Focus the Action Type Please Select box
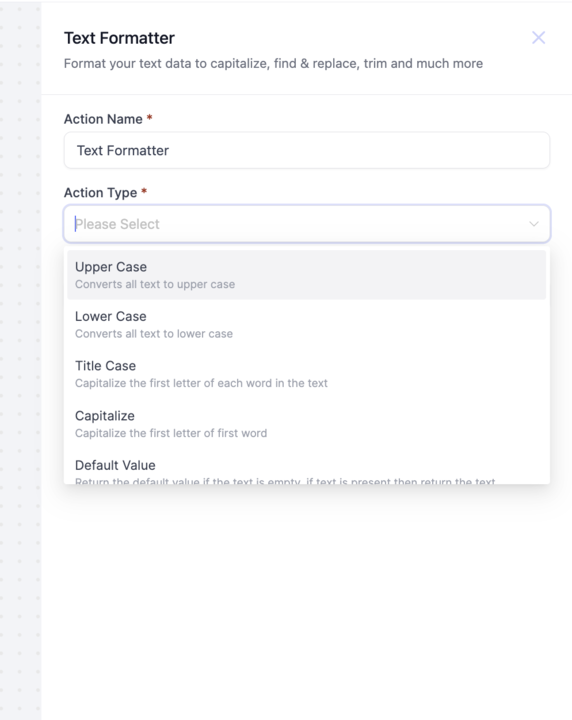 pos(307,224)
